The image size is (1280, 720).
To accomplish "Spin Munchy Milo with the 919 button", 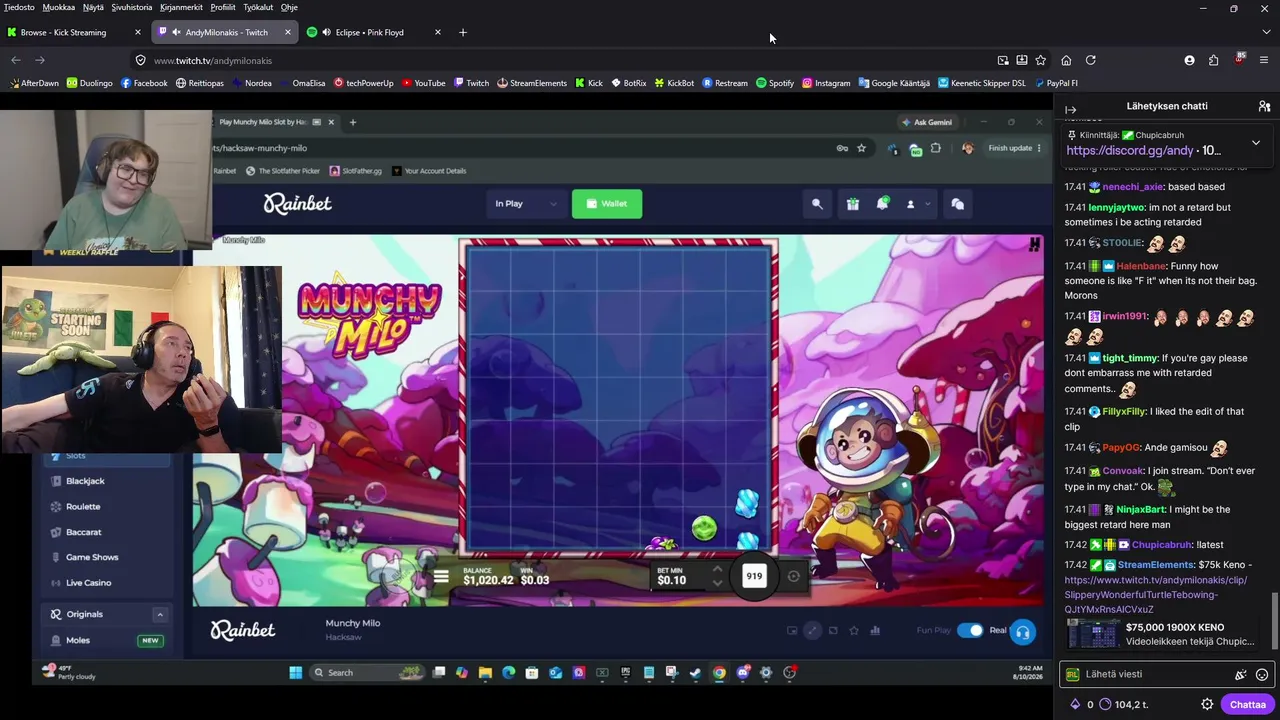I will click(x=754, y=576).
